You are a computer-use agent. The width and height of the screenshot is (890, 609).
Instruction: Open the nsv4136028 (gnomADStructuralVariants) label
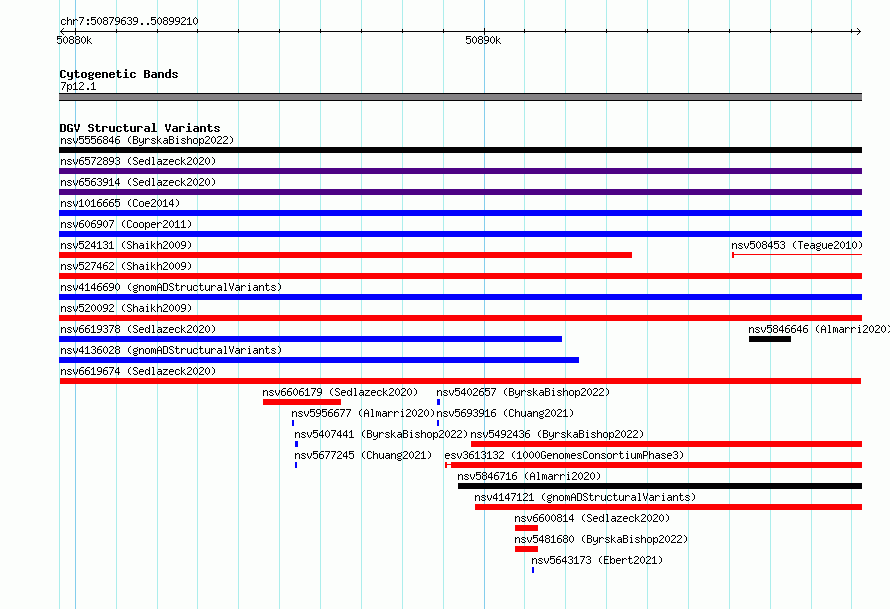pyautogui.click(x=171, y=350)
